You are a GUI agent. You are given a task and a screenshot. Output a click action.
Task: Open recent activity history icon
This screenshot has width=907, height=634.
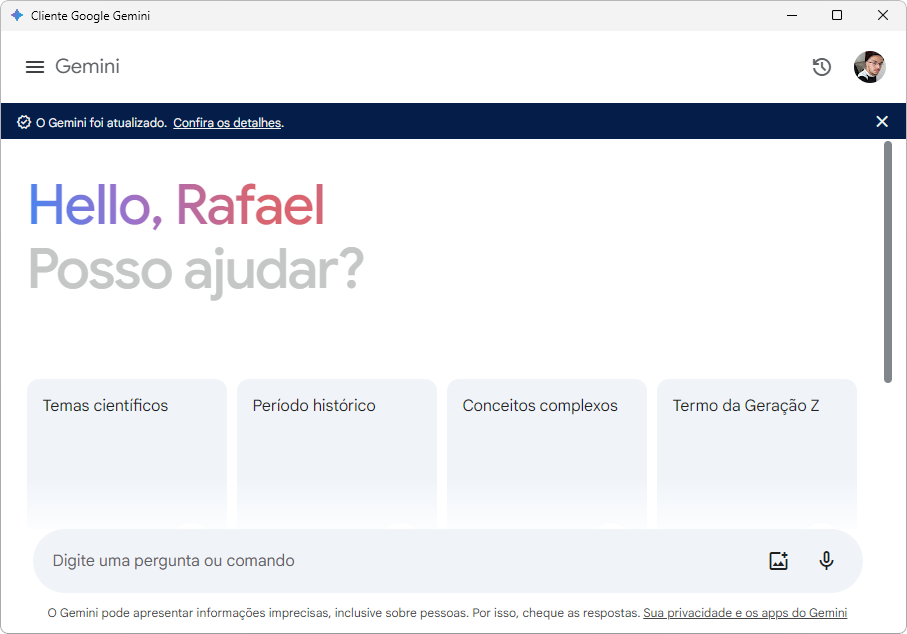(821, 67)
